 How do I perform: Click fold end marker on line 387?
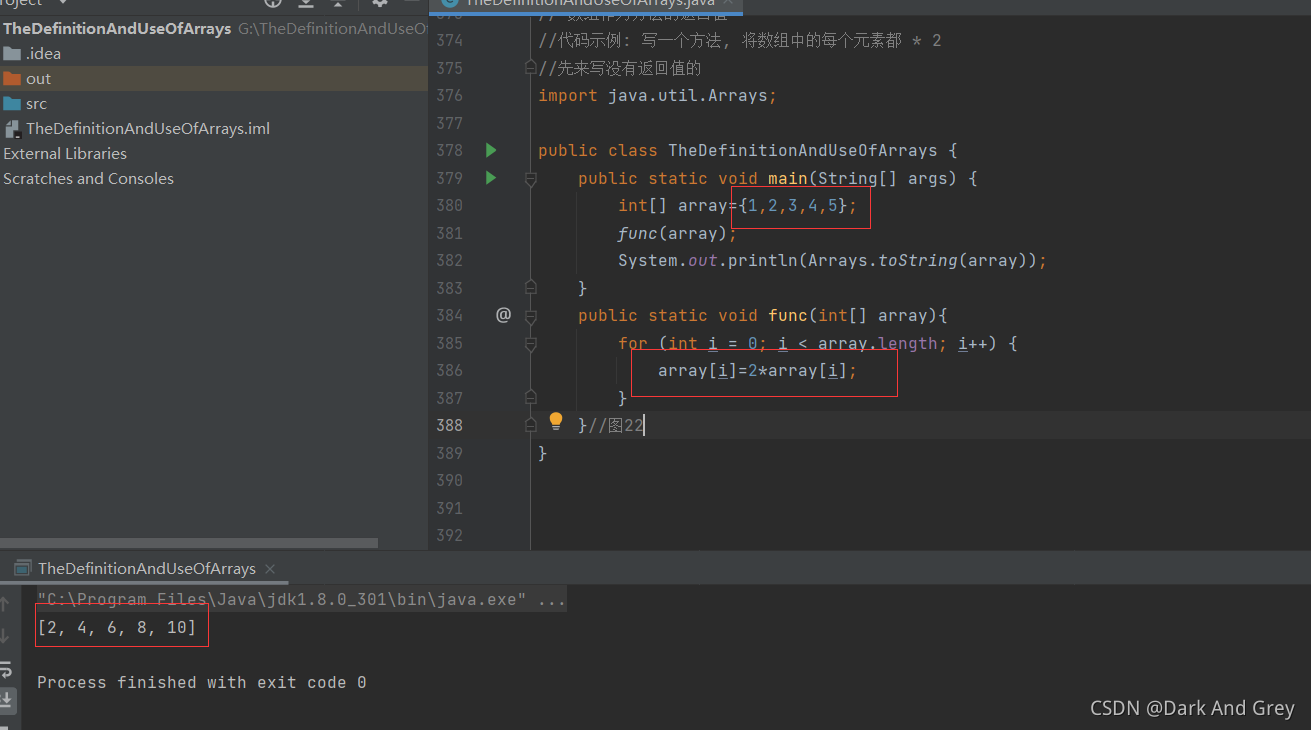tap(531, 398)
